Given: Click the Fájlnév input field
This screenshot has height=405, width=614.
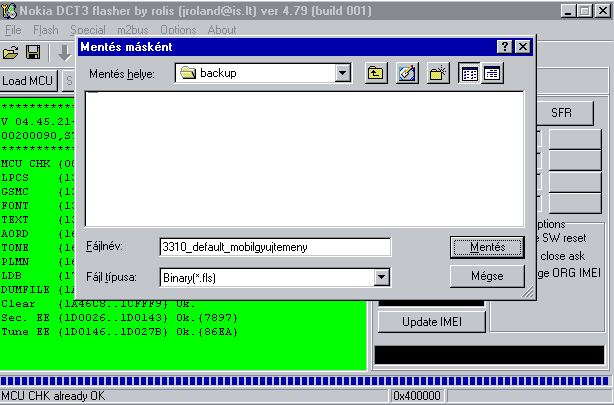Looking at the screenshot, I should 275,247.
